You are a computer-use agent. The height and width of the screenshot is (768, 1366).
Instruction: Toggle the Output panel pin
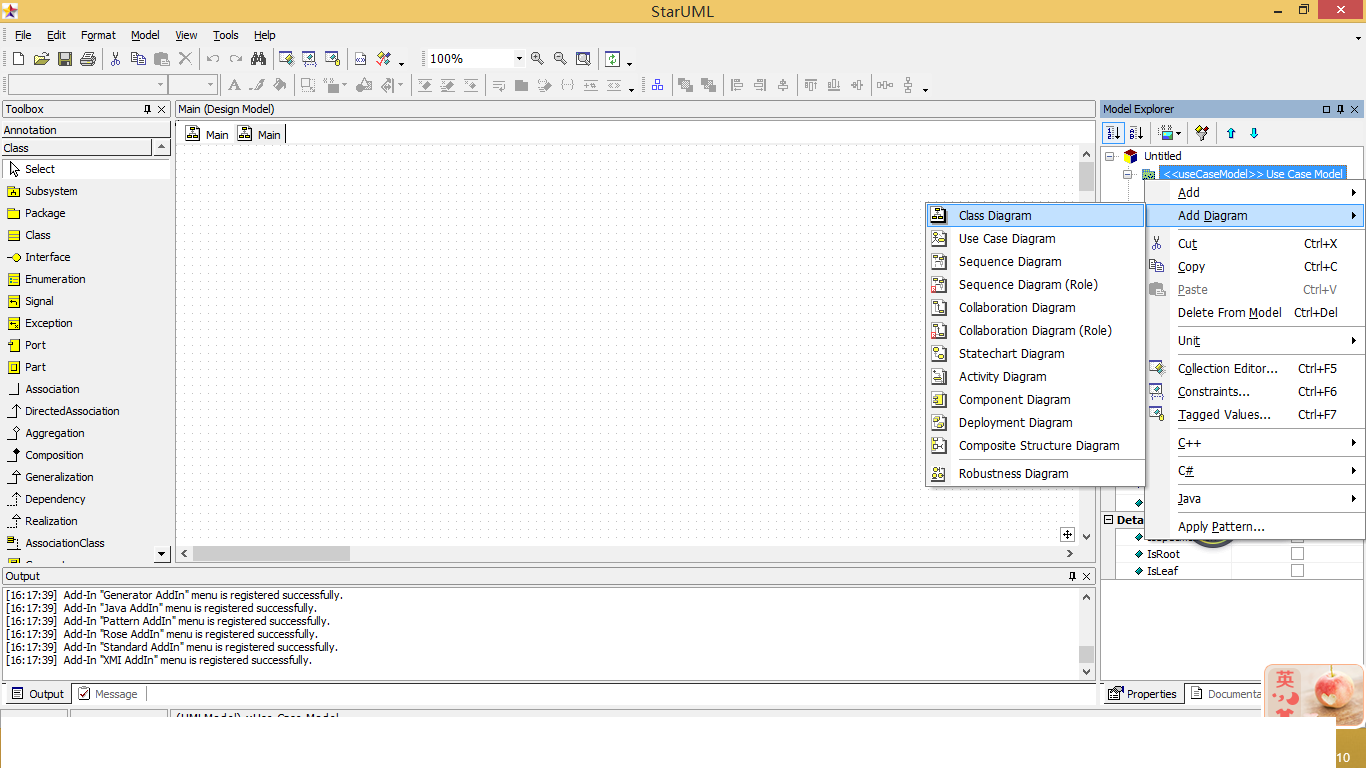coord(1072,576)
